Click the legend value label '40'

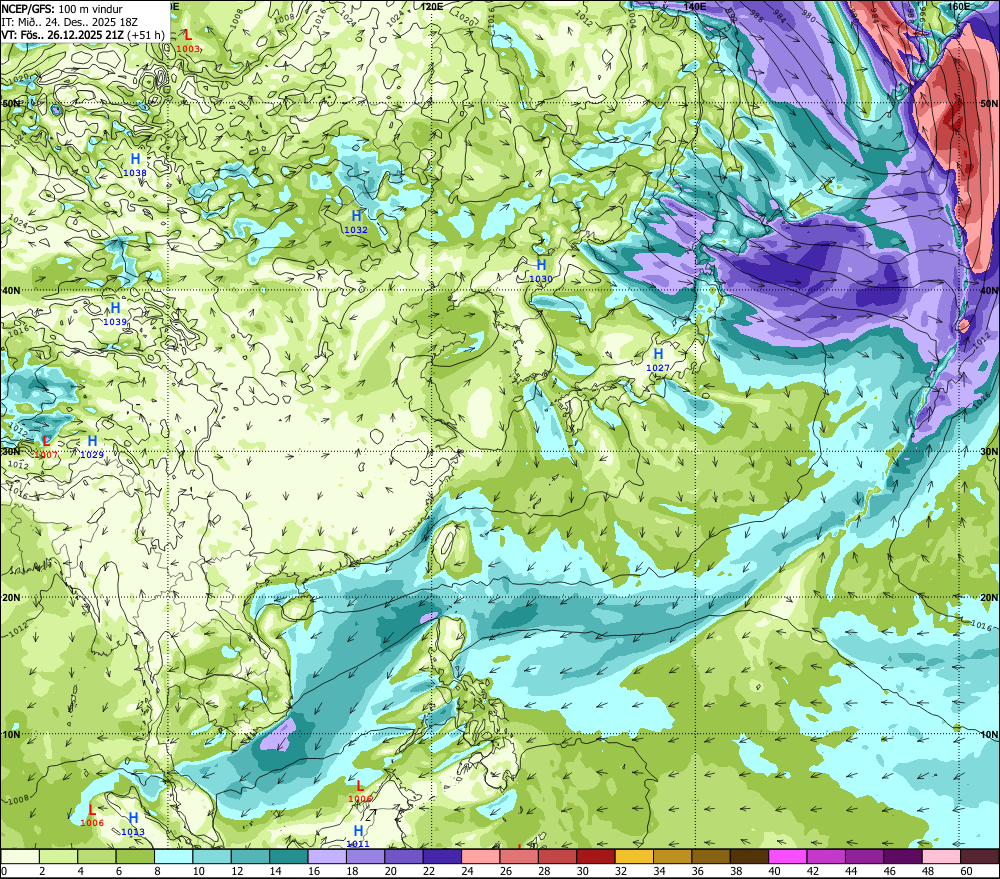(774, 871)
